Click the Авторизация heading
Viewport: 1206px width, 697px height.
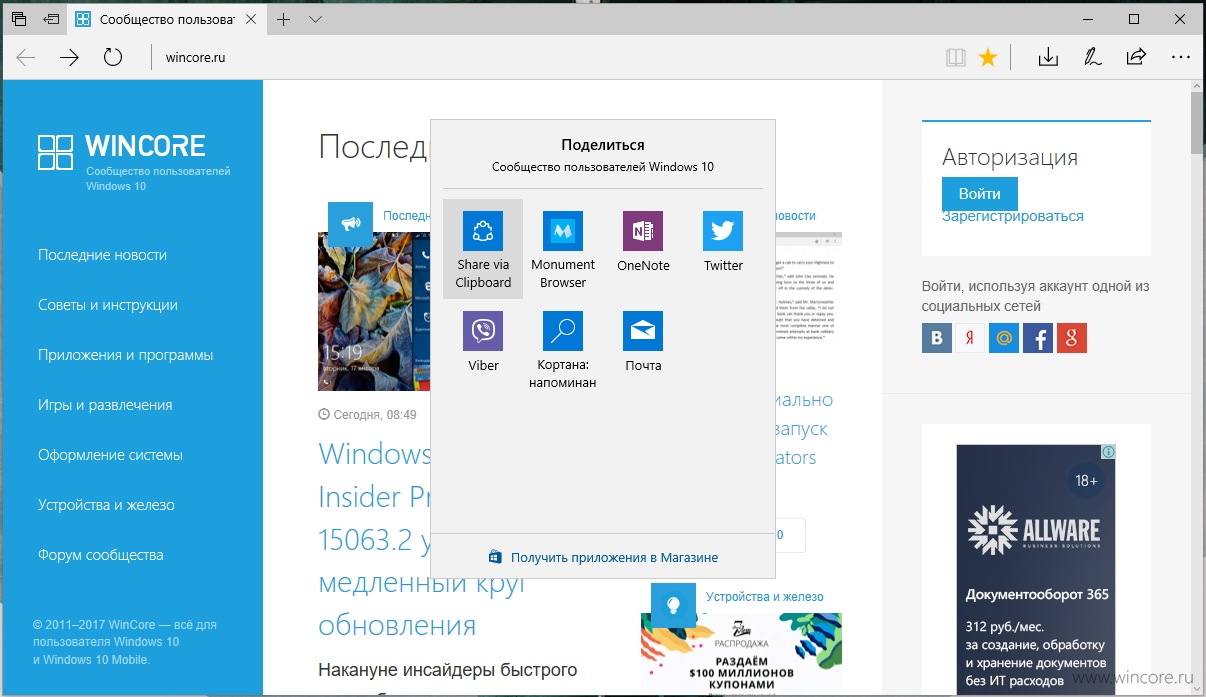pos(1010,157)
